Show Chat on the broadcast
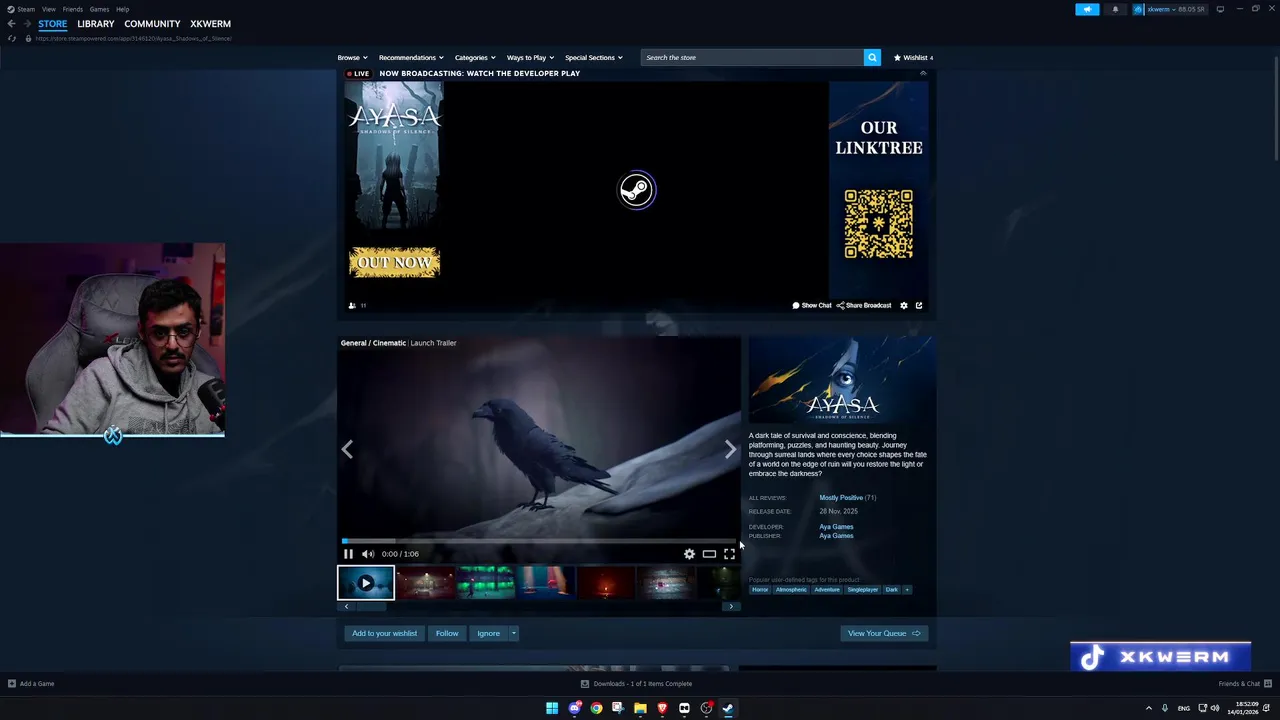The width and height of the screenshot is (1280, 720). pos(812,306)
